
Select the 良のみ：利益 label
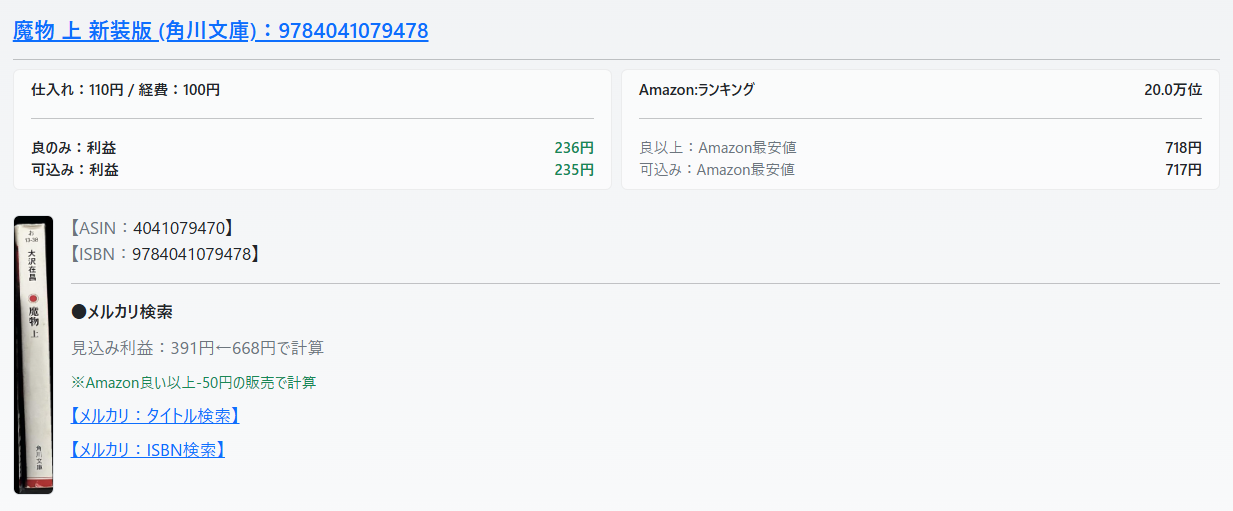(74, 148)
